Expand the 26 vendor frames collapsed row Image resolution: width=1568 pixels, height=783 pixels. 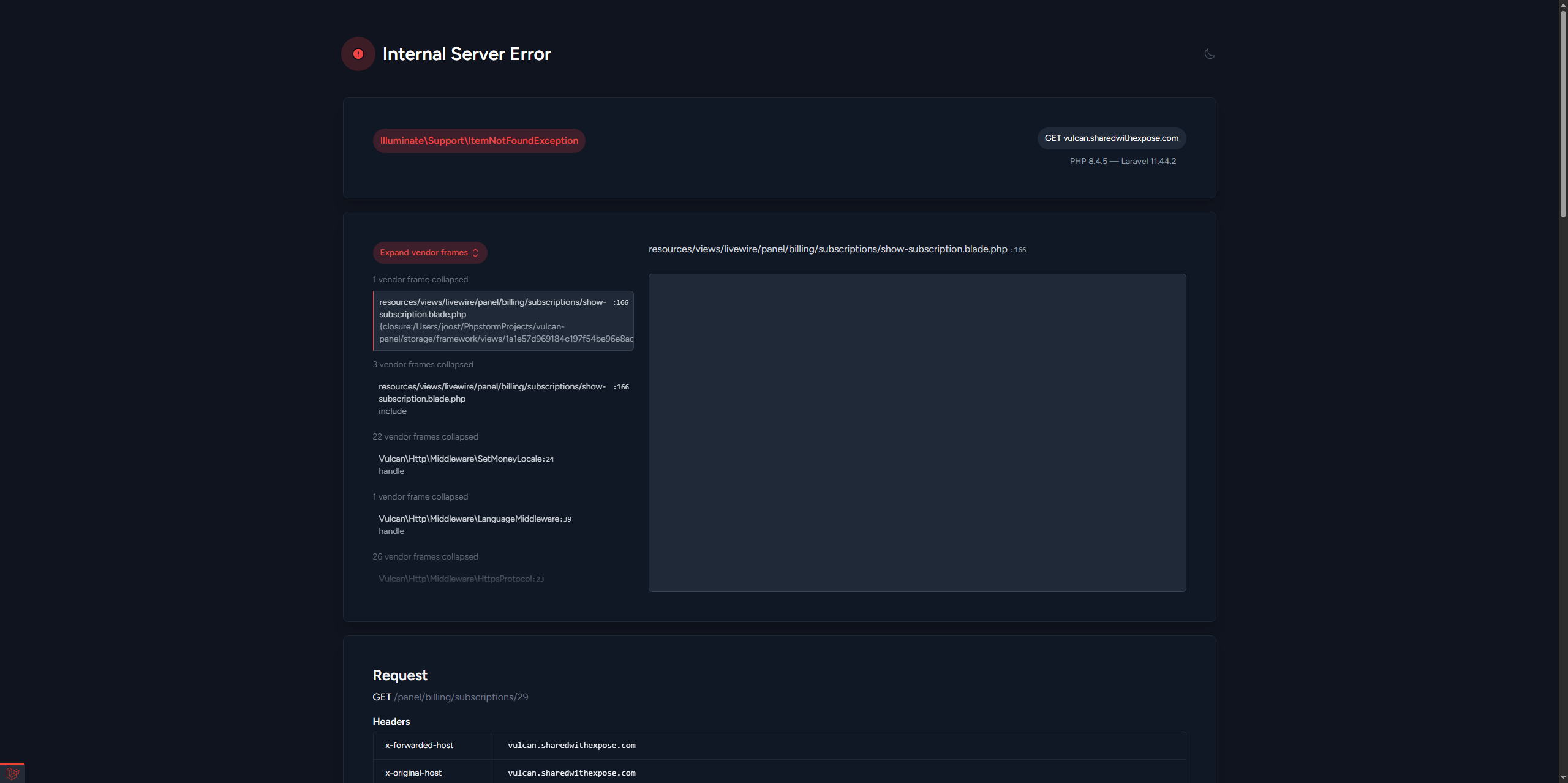click(x=425, y=556)
